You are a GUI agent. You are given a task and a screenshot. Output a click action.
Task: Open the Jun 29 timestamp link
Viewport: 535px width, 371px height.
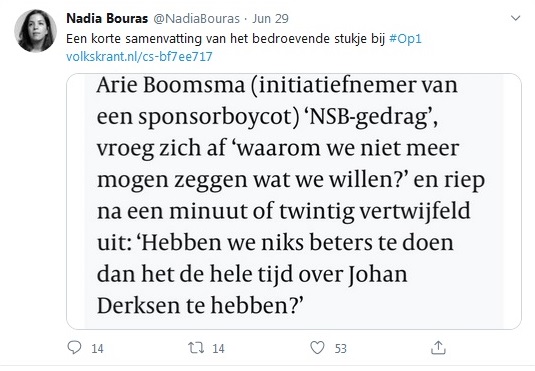click(x=271, y=18)
